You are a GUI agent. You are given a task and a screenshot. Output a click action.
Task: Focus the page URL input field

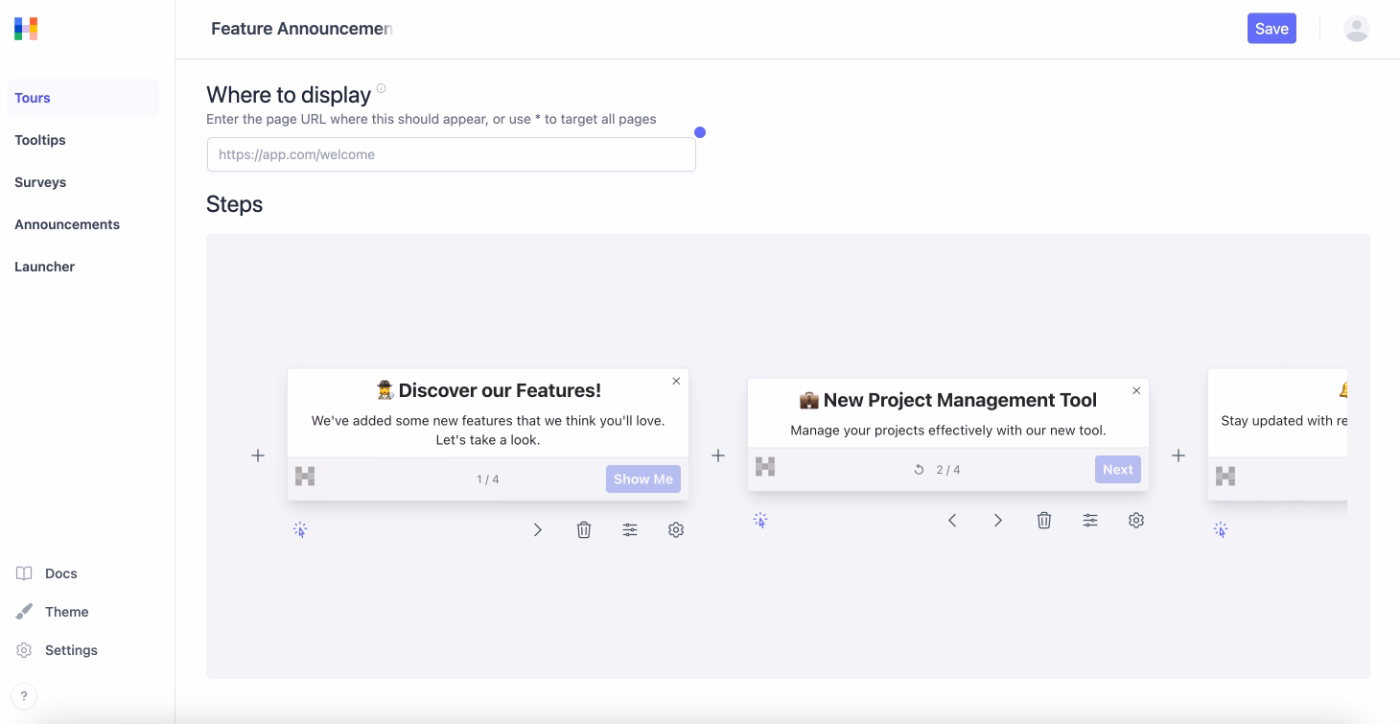tap(451, 154)
